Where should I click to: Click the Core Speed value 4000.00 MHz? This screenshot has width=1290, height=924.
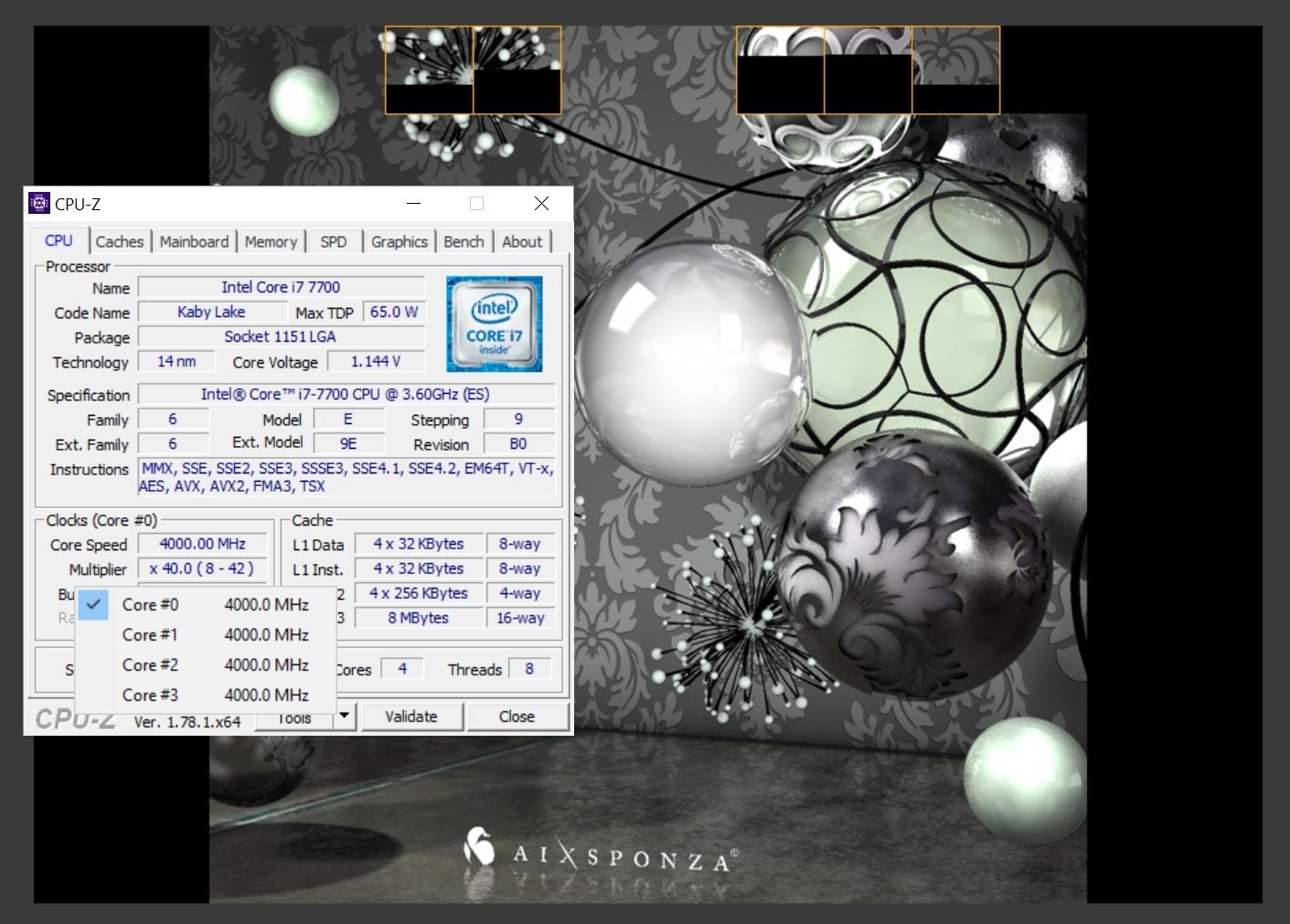202,544
